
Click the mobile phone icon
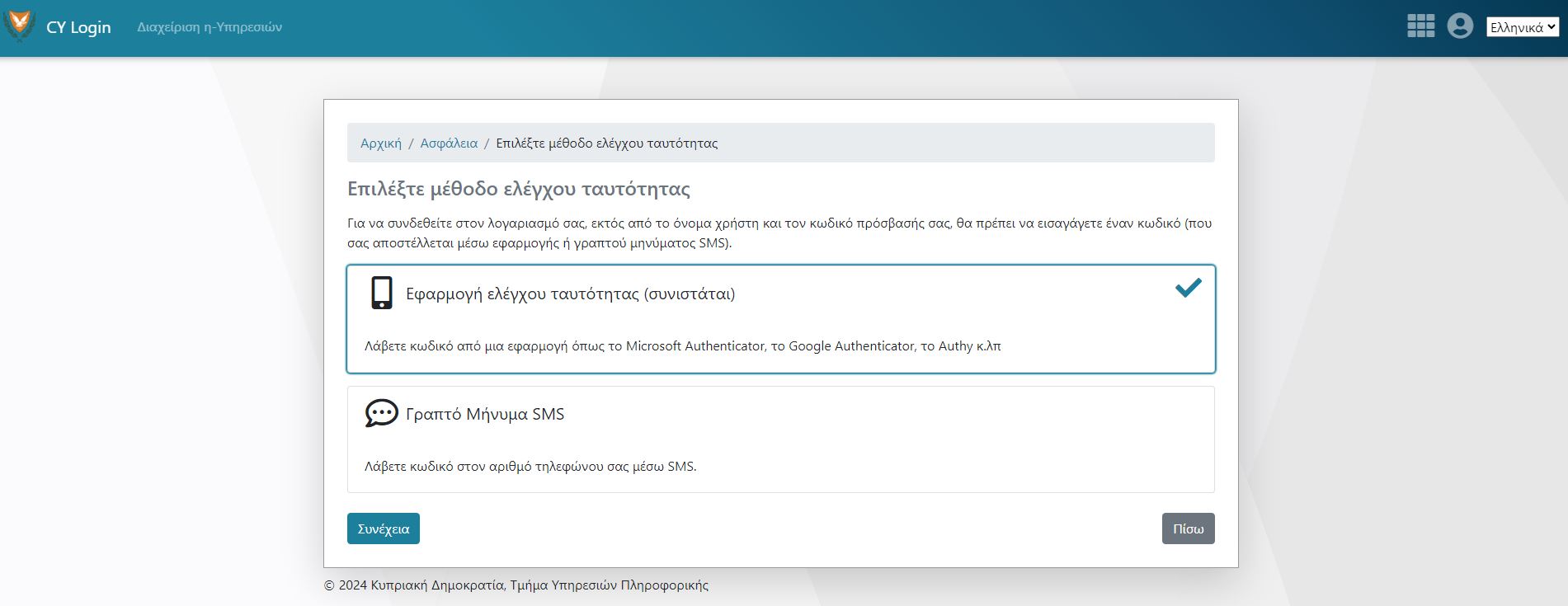(381, 294)
